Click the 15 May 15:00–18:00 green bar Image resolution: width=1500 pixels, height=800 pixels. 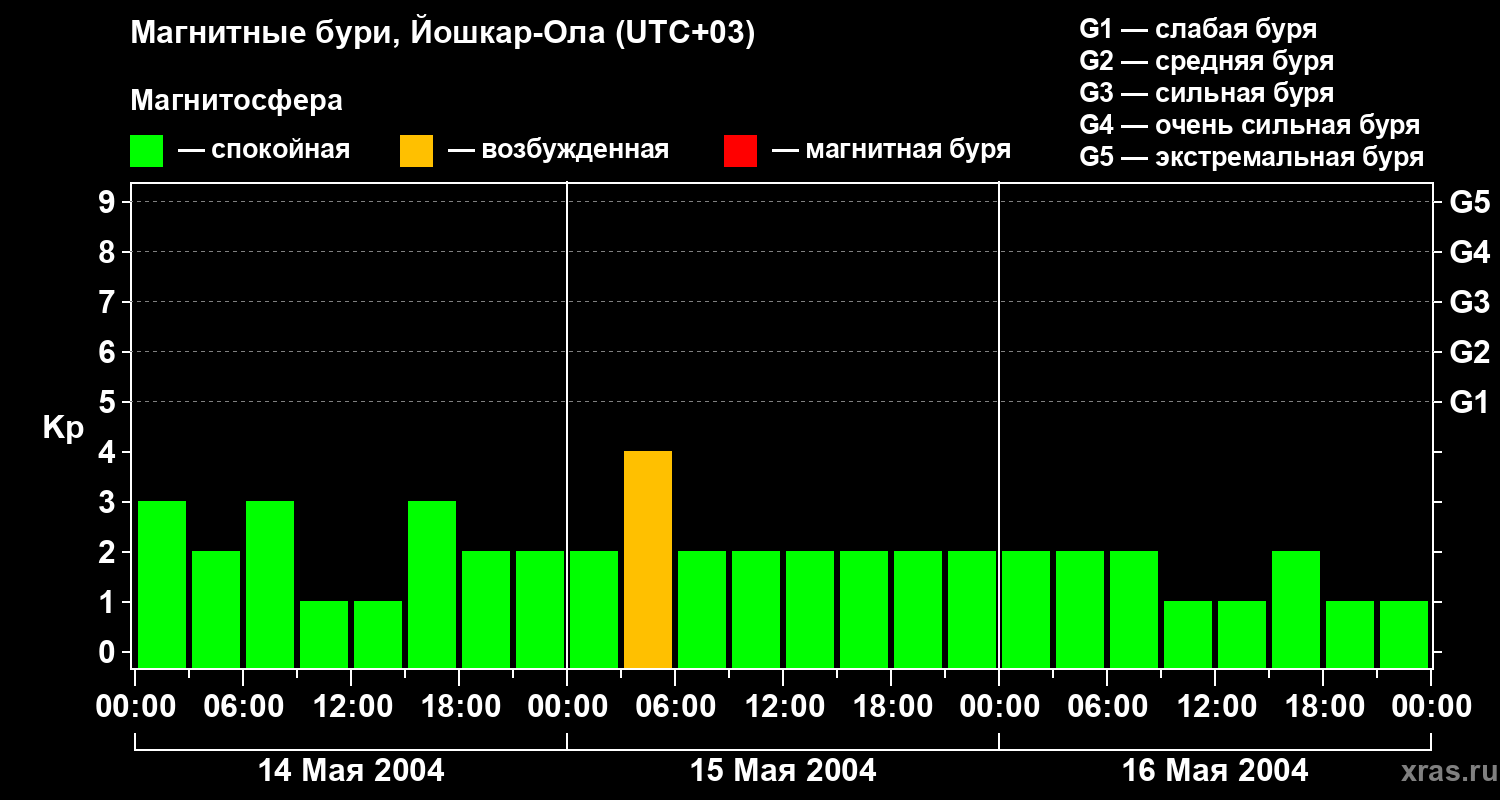coord(864,610)
